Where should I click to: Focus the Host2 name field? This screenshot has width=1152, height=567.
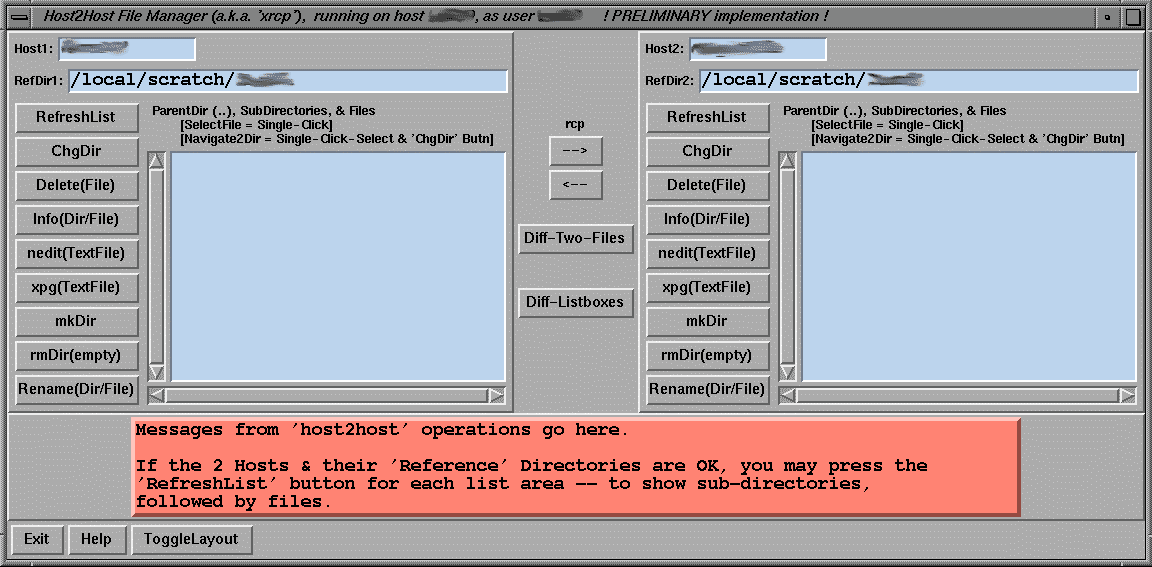click(758, 48)
